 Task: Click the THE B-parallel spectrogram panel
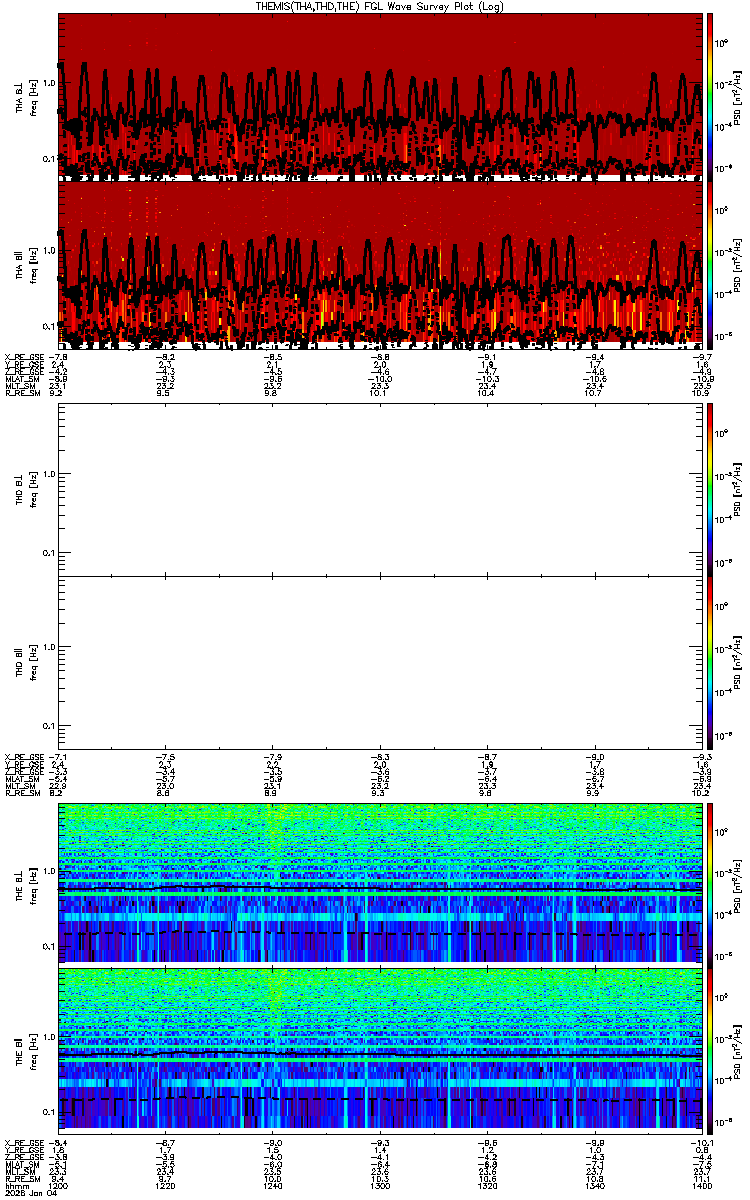click(381, 1052)
